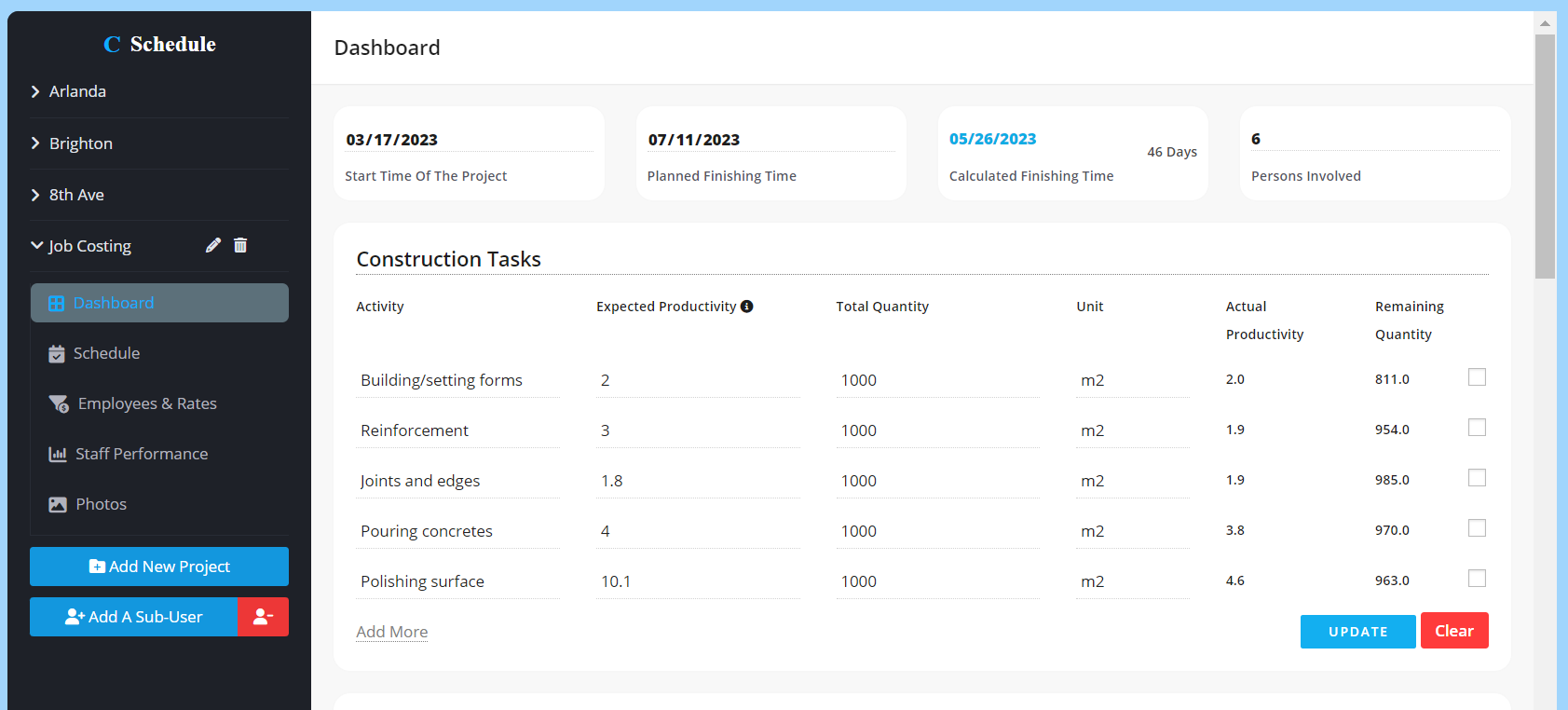Click the Staff Performance chart icon
Screen dimensions: 1568x710
[x=58, y=454]
